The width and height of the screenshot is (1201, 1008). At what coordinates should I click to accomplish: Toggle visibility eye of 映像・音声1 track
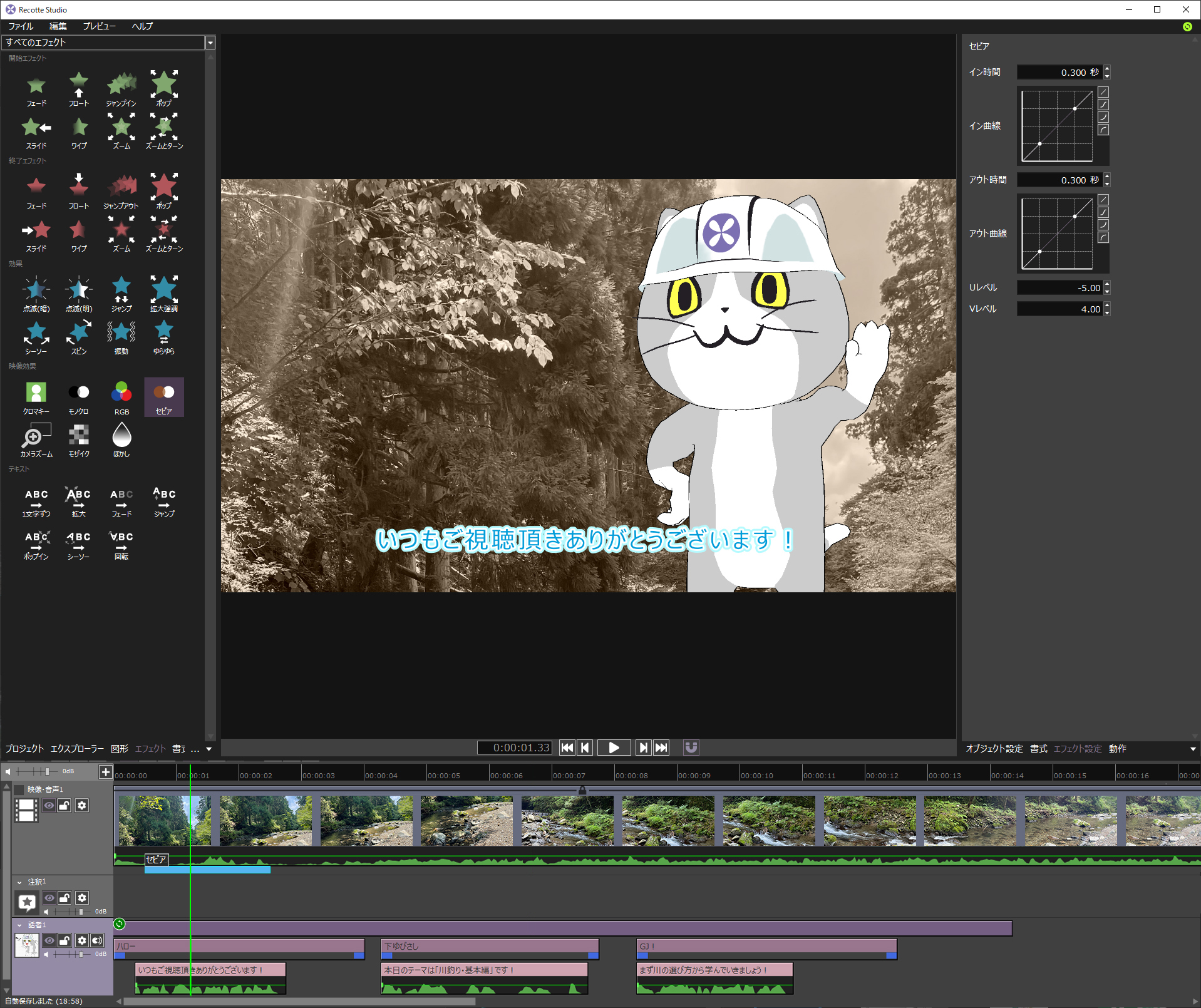[x=49, y=806]
